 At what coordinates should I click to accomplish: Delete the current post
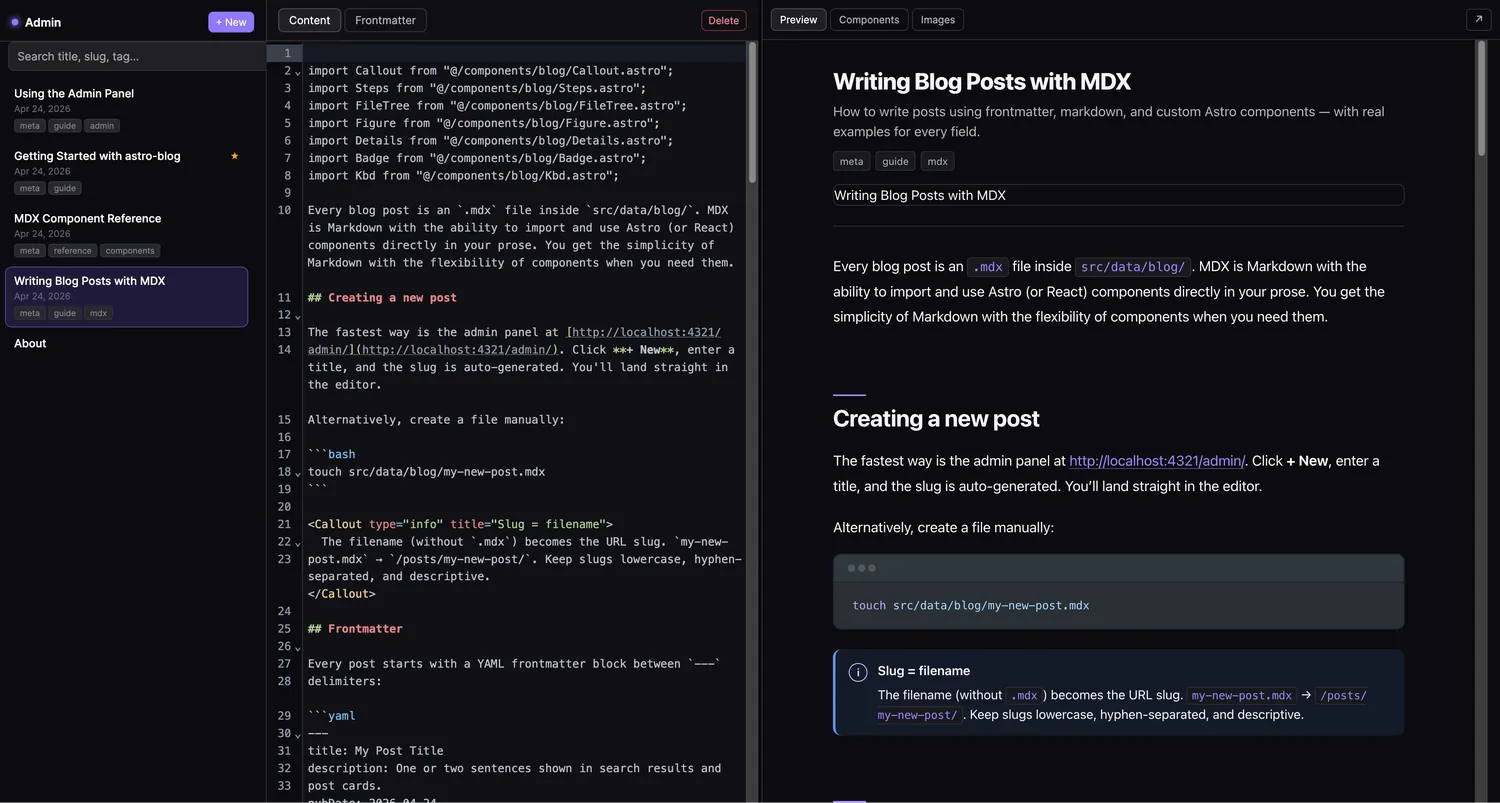(723, 19)
